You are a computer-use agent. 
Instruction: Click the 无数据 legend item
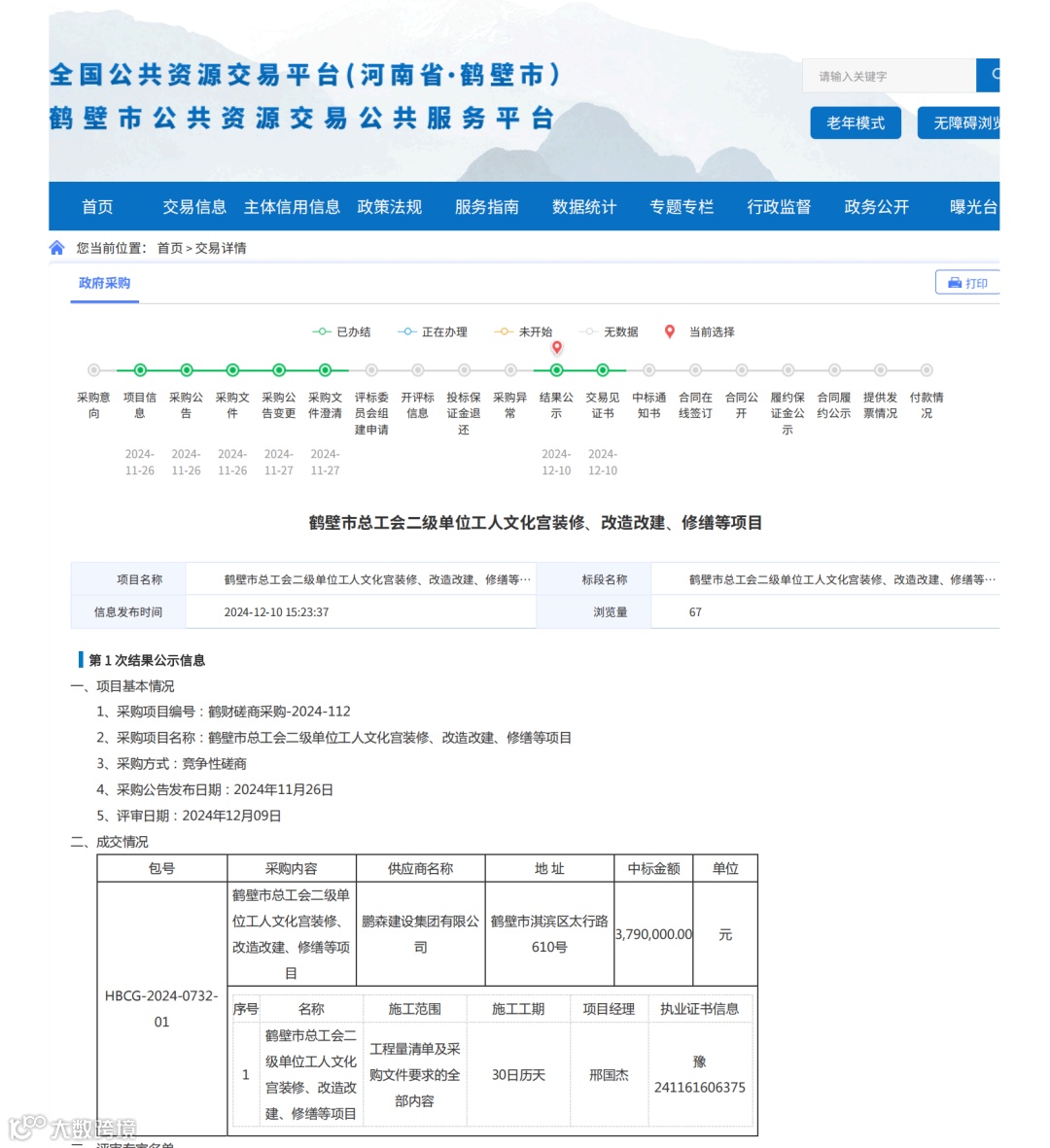pos(609,331)
